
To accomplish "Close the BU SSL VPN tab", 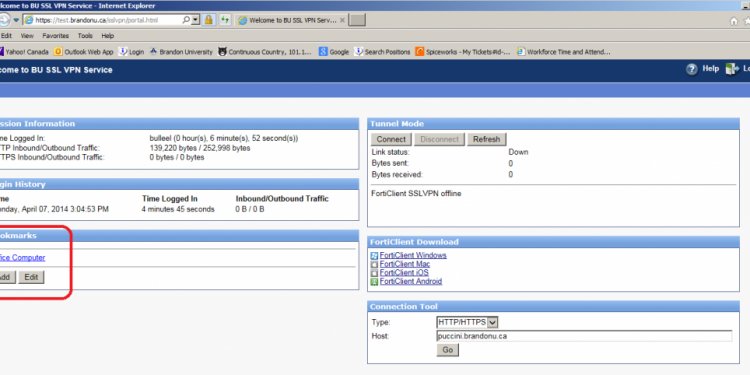I will 342,21.
